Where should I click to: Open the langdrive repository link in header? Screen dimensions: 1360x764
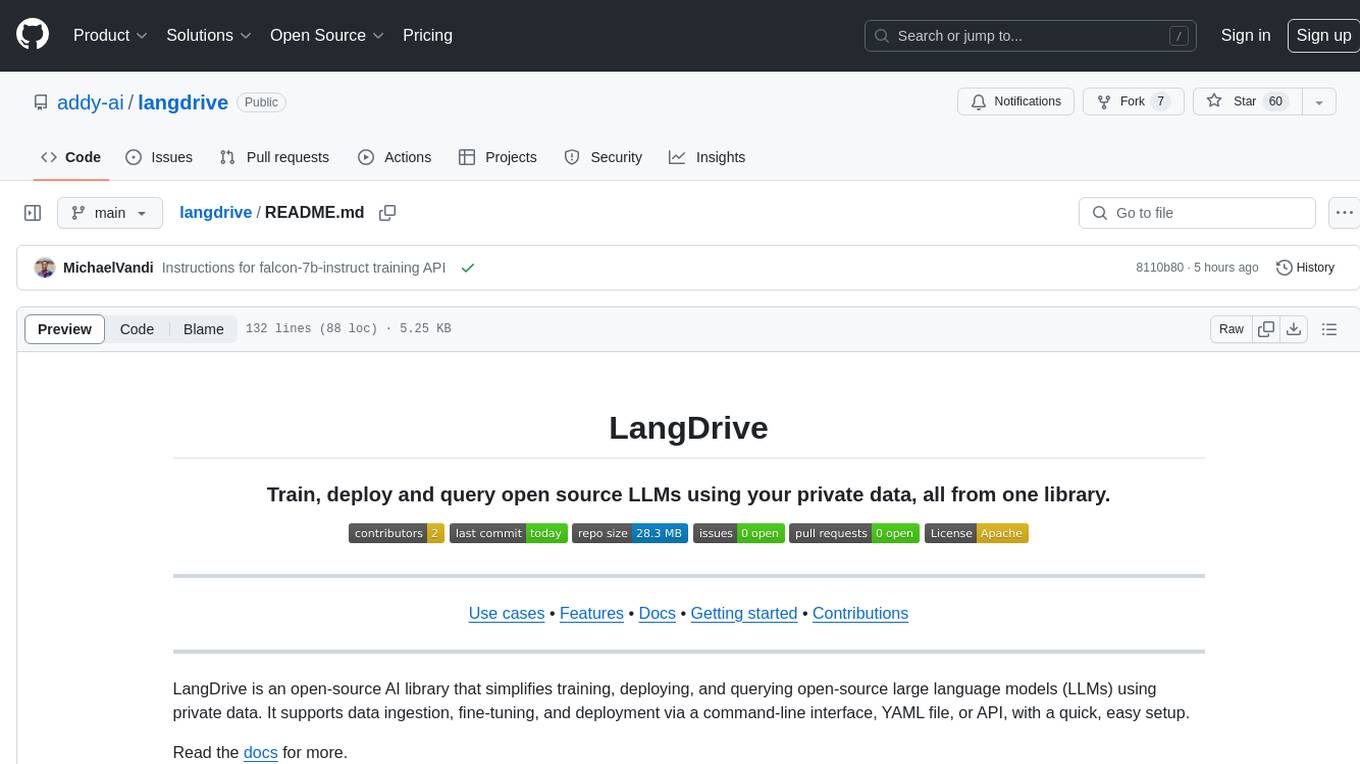click(183, 102)
